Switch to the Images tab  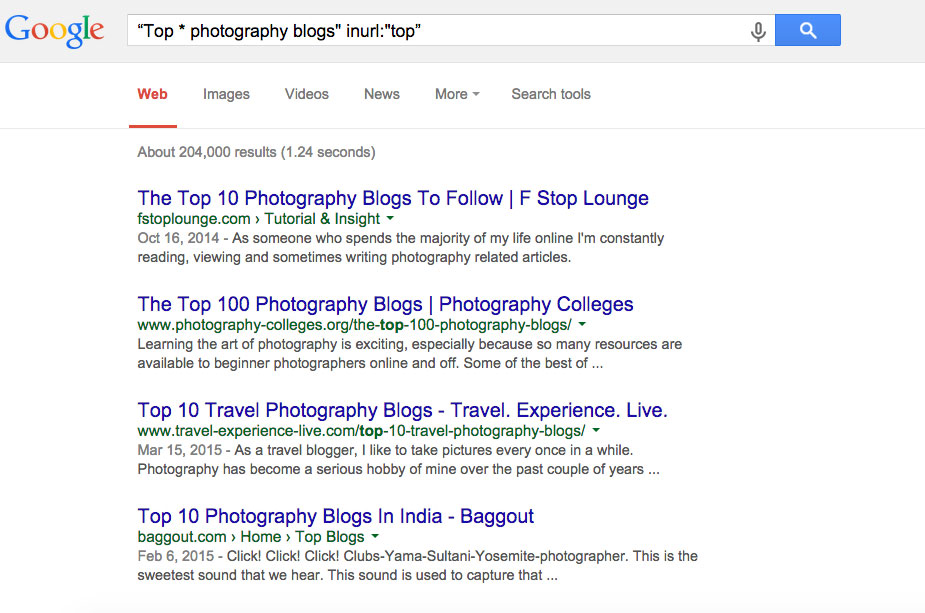coord(226,94)
